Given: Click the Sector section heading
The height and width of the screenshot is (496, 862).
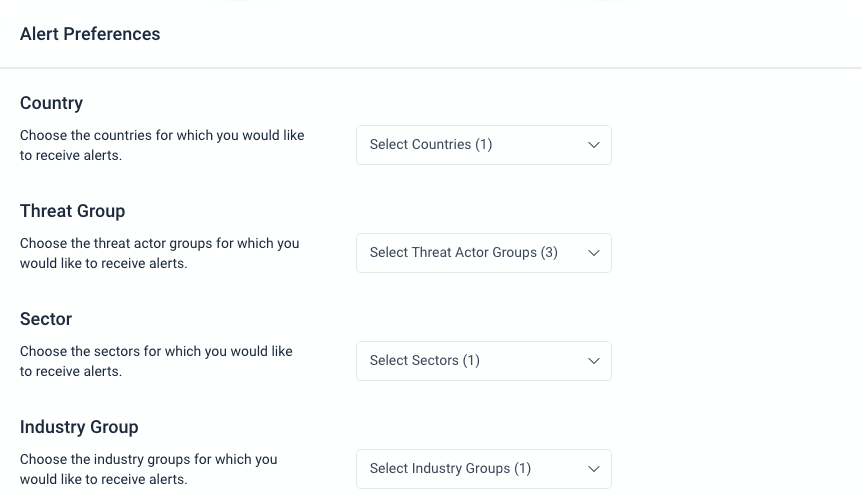Looking at the screenshot, I should coord(46,319).
